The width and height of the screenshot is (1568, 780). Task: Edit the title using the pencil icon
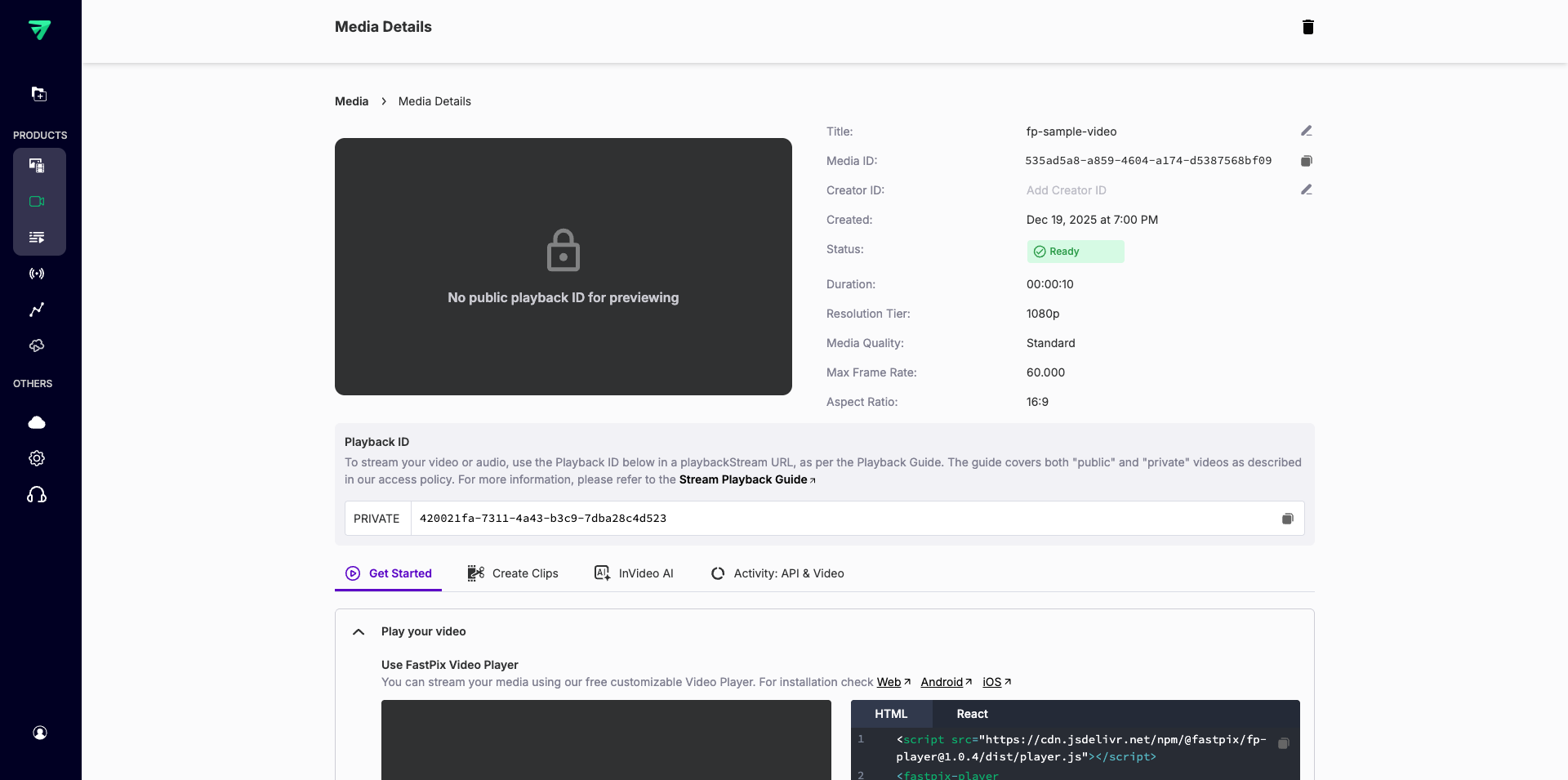click(1307, 131)
